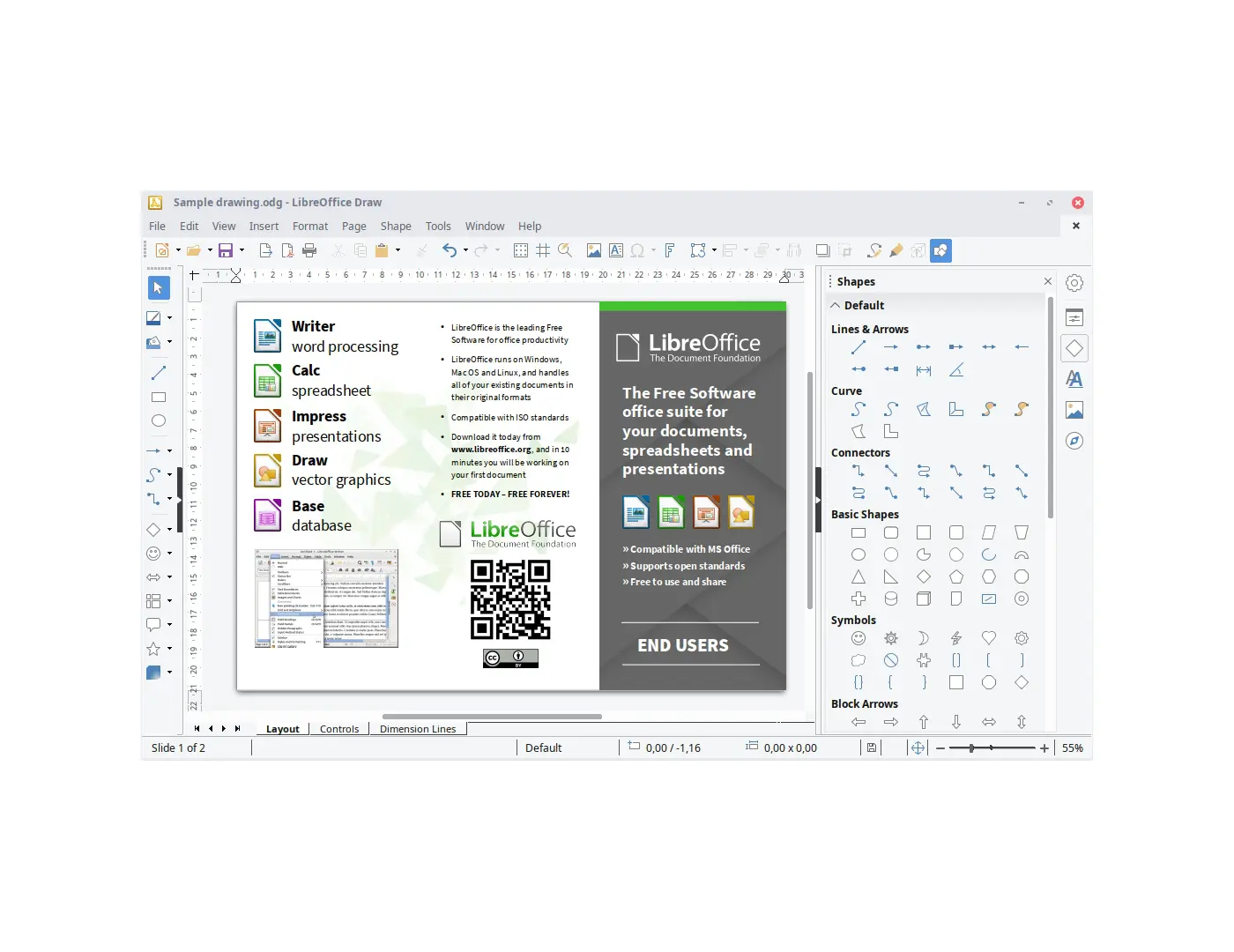1234x952 pixels.
Task: Open the Line Color dropdown arrow
Action: coord(169,317)
